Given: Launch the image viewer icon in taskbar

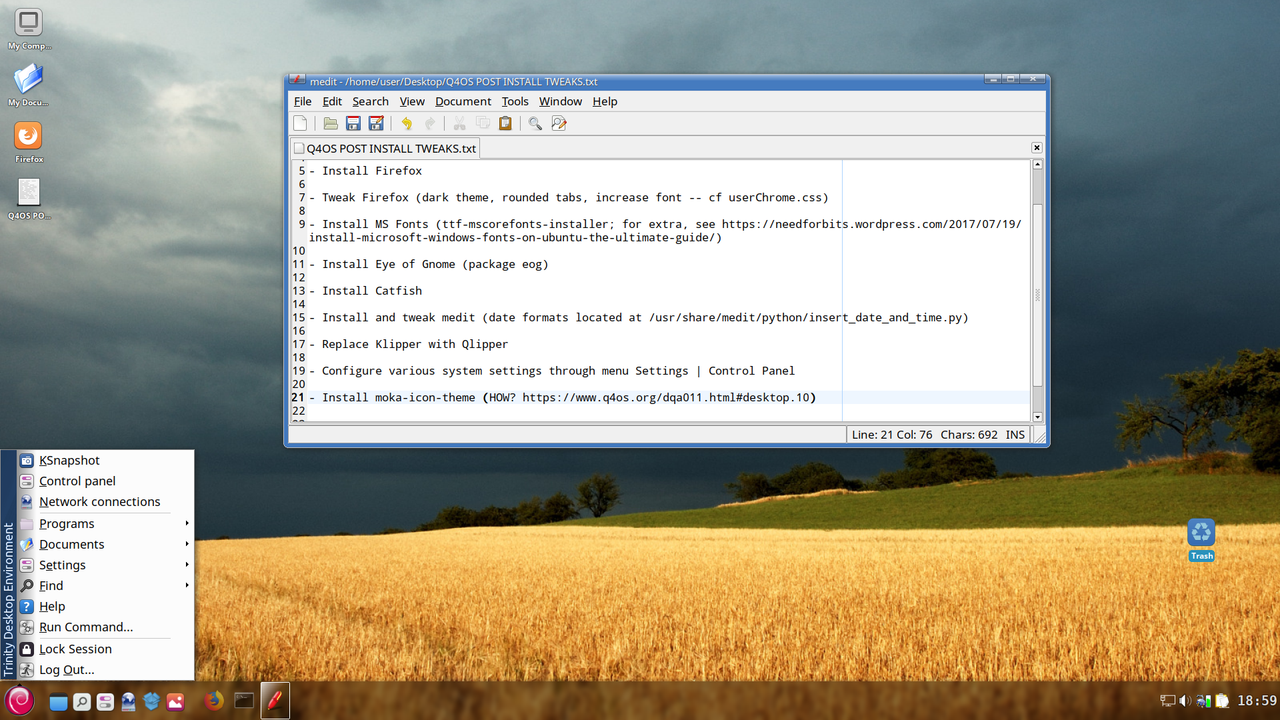Looking at the screenshot, I should (175, 702).
